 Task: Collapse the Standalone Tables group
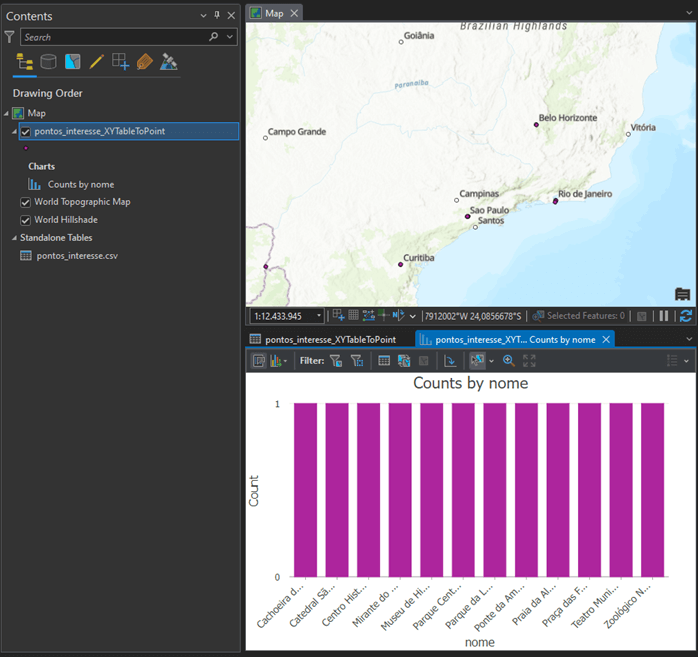click(14, 238)
